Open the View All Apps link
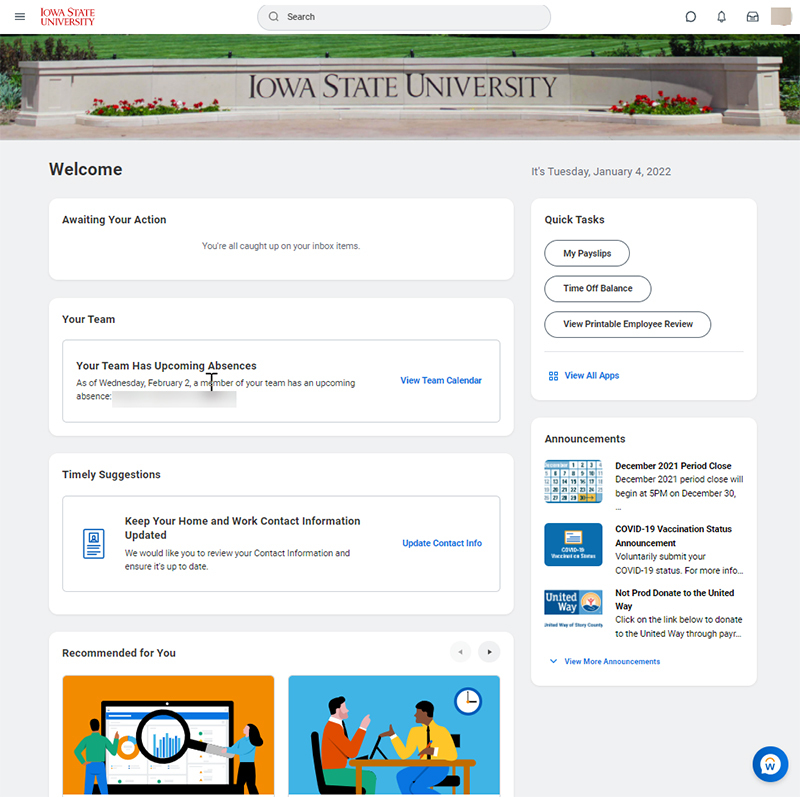800x797 pixels. (591, 376)
